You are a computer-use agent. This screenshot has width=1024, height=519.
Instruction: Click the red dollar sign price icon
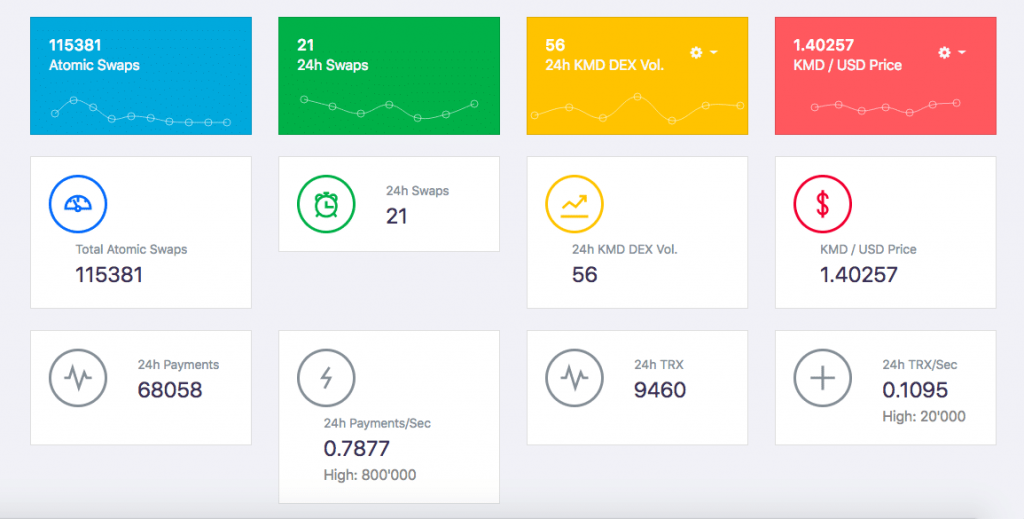click(x=822, y=204)
